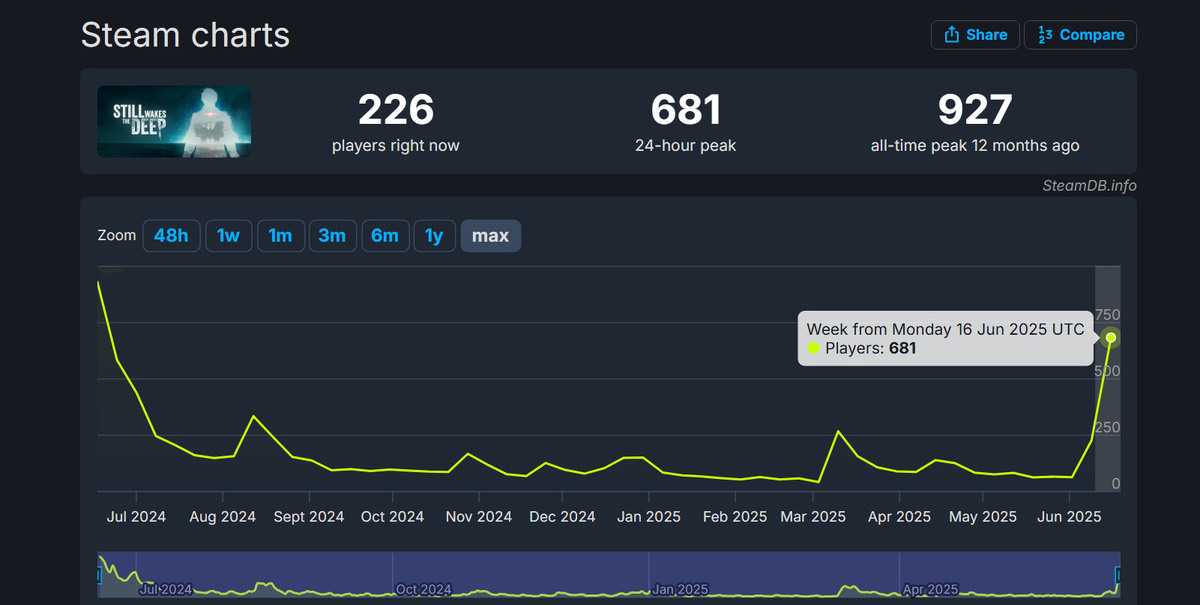1200x605 pixels.
Task: Select the 1w zoom range
Action: coord(228,235)
